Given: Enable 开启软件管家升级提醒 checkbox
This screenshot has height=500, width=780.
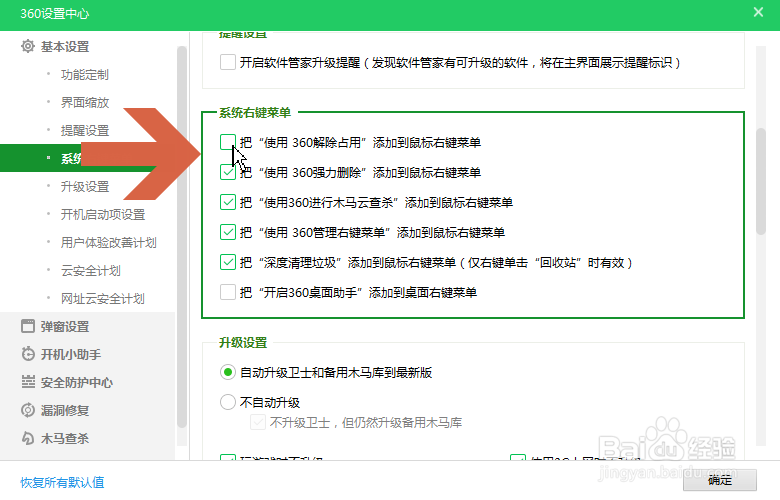Looking at the screenshot, I should coord(228,62).
